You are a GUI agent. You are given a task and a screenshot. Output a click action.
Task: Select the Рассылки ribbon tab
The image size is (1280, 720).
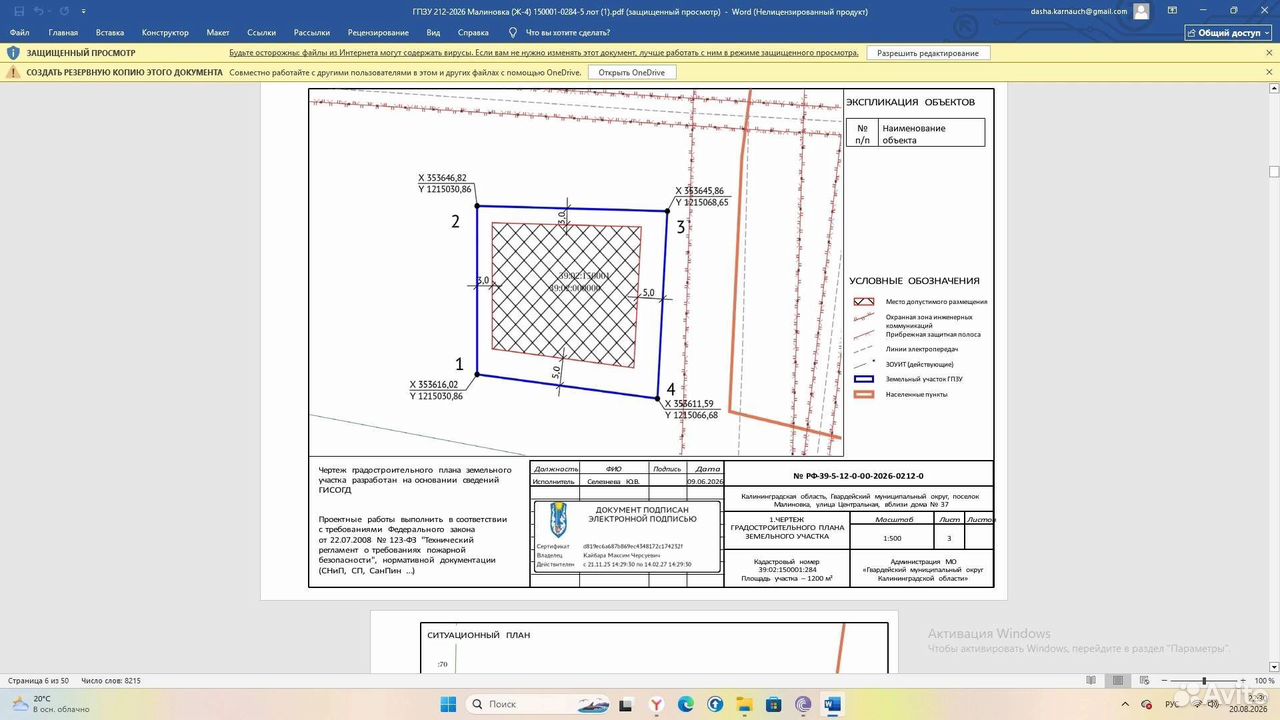point(312,32)
